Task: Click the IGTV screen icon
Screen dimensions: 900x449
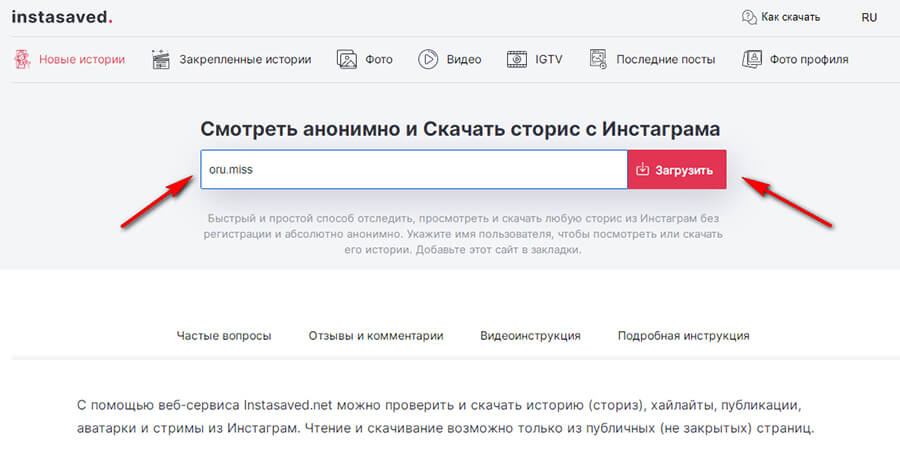Action: pyautogui.click(x=517, y=59)
